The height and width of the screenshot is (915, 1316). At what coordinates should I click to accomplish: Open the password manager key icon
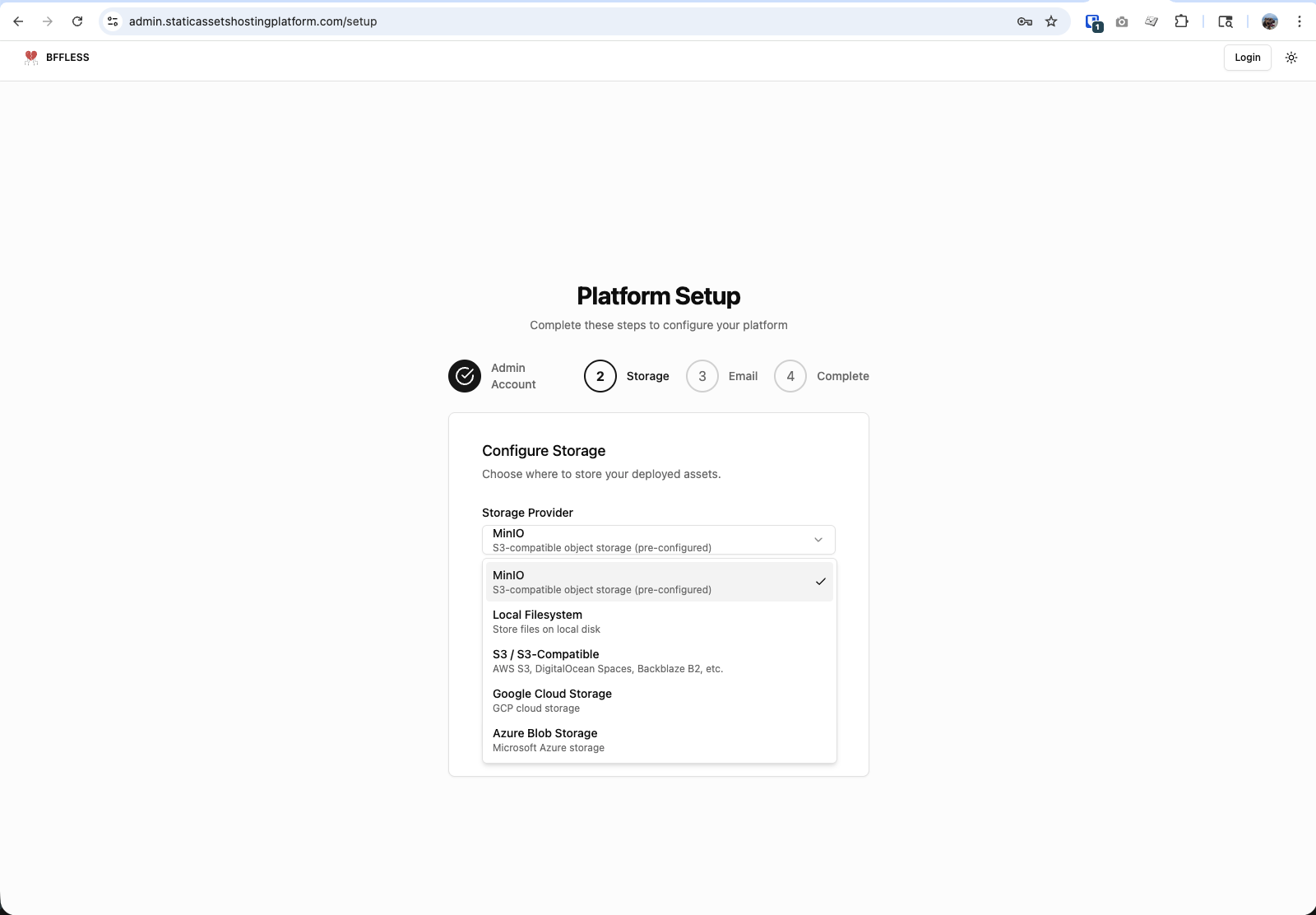[x=1025, y=21]
